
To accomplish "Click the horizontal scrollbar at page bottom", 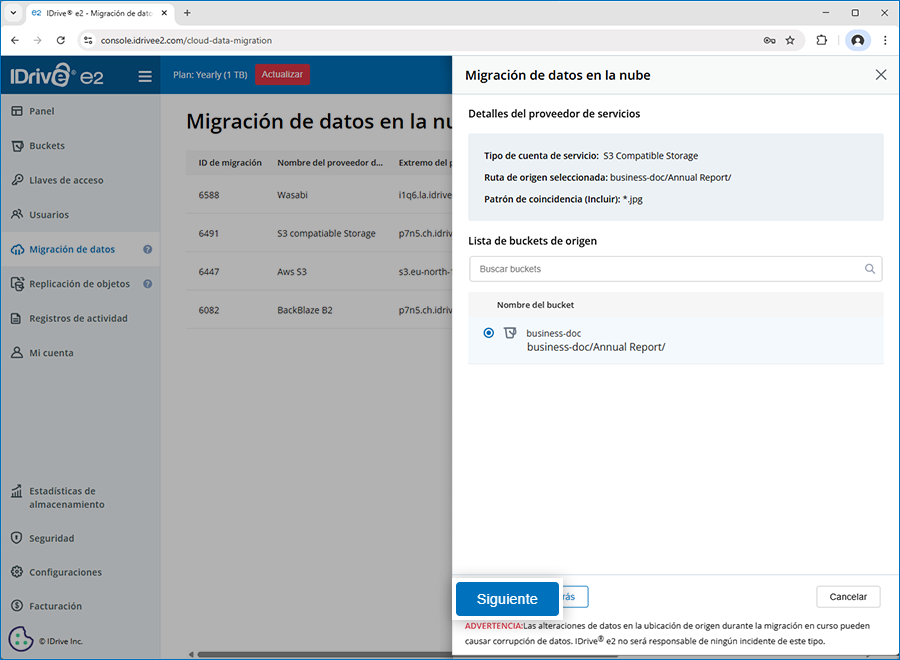I will (320, 655).
